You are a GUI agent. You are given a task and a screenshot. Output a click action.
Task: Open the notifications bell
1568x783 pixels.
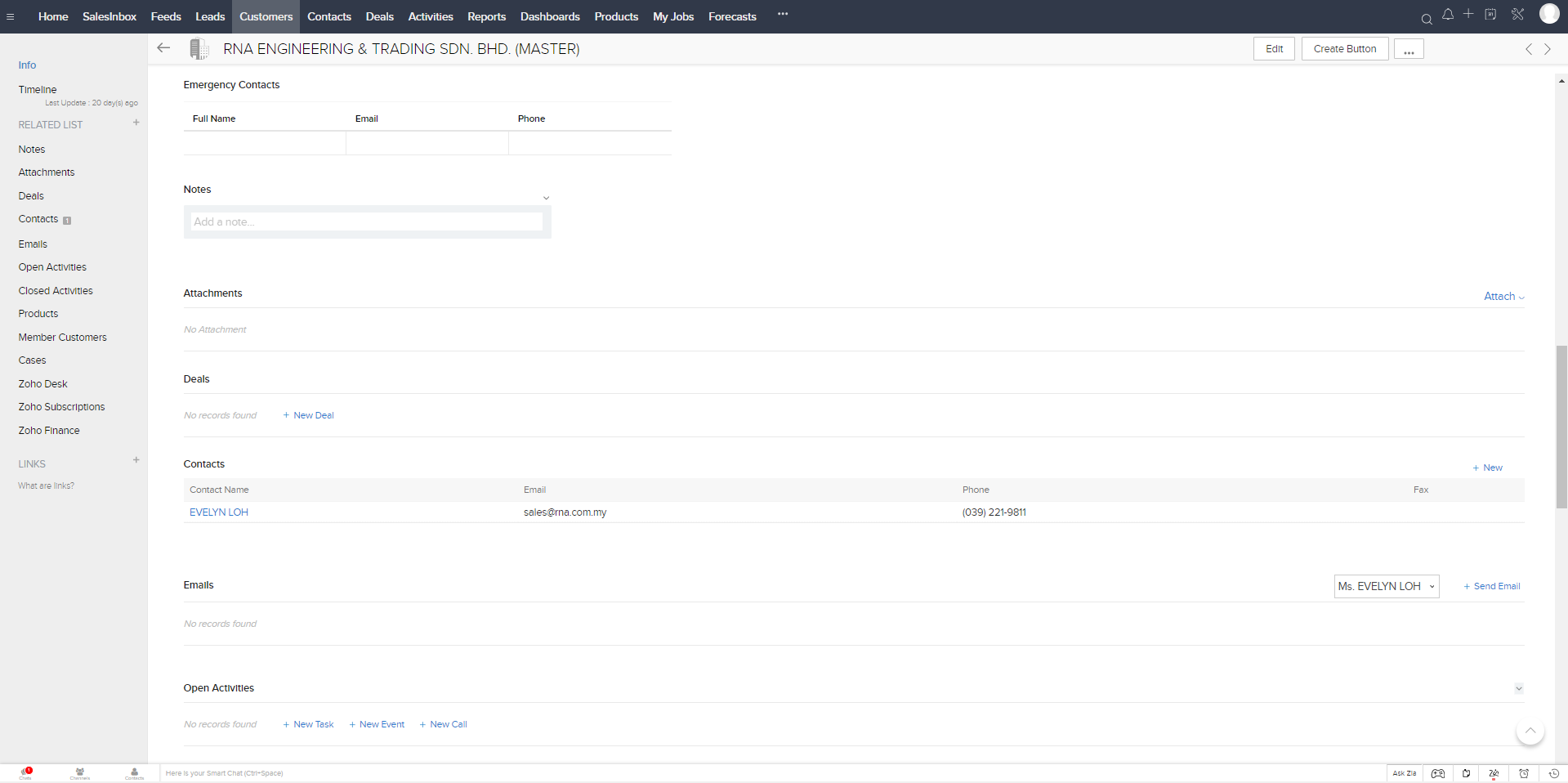(1447, 15)
